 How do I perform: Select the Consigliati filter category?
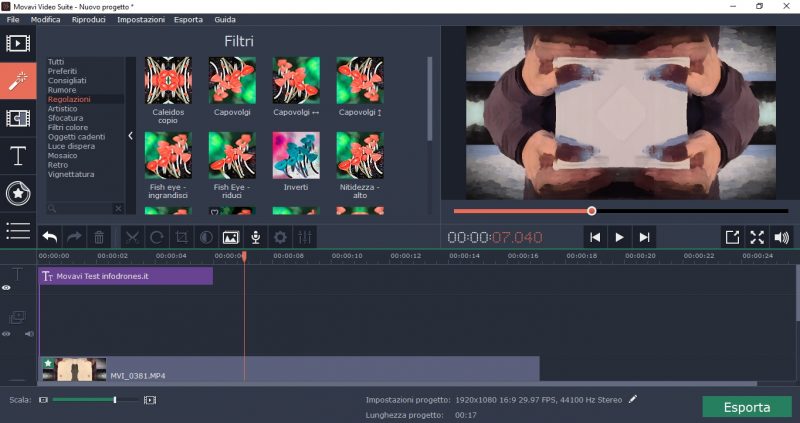pyautogui.click(x=67, y=81)
